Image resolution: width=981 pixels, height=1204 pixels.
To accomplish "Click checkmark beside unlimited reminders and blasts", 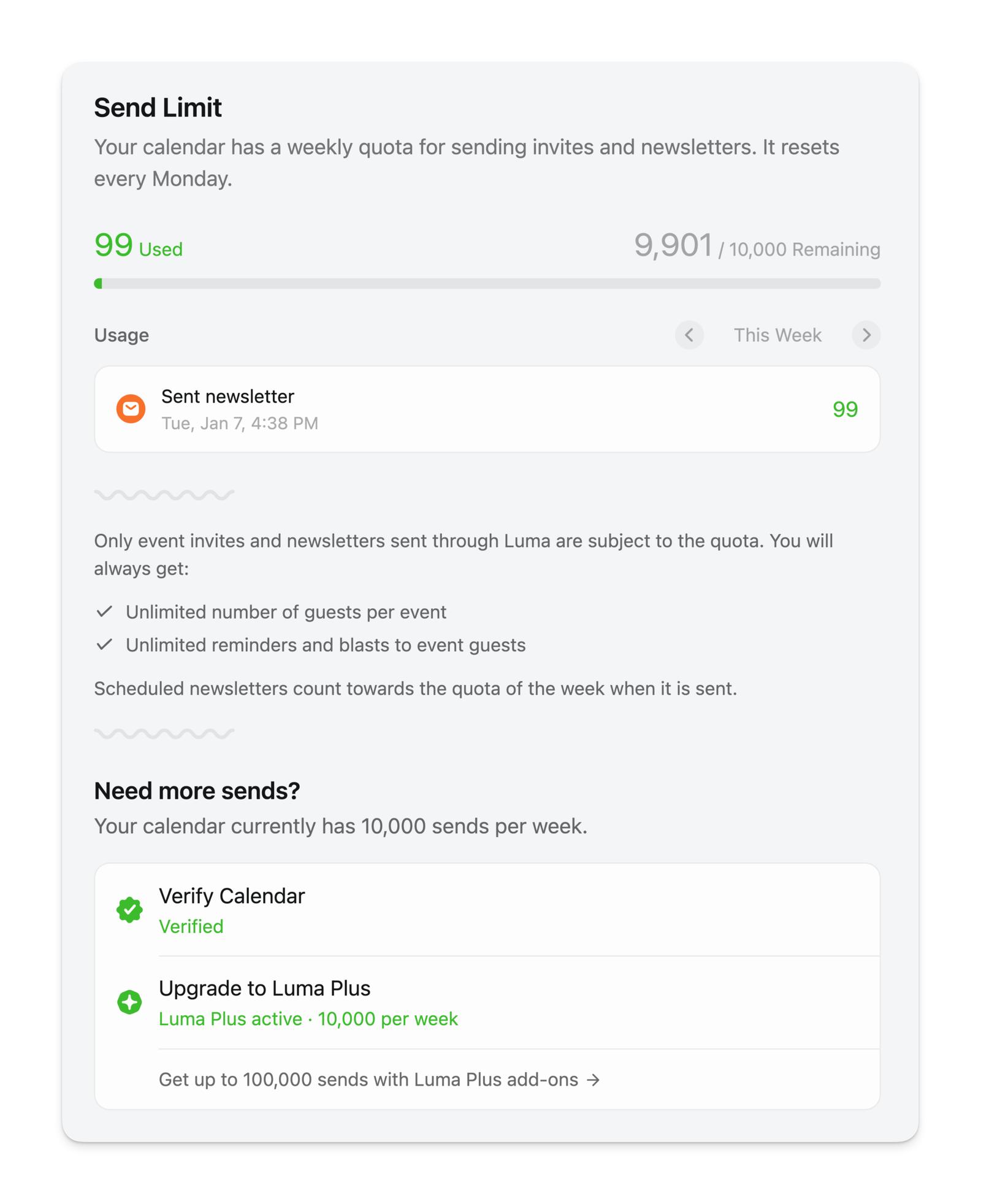I will (x=105, y=644).
